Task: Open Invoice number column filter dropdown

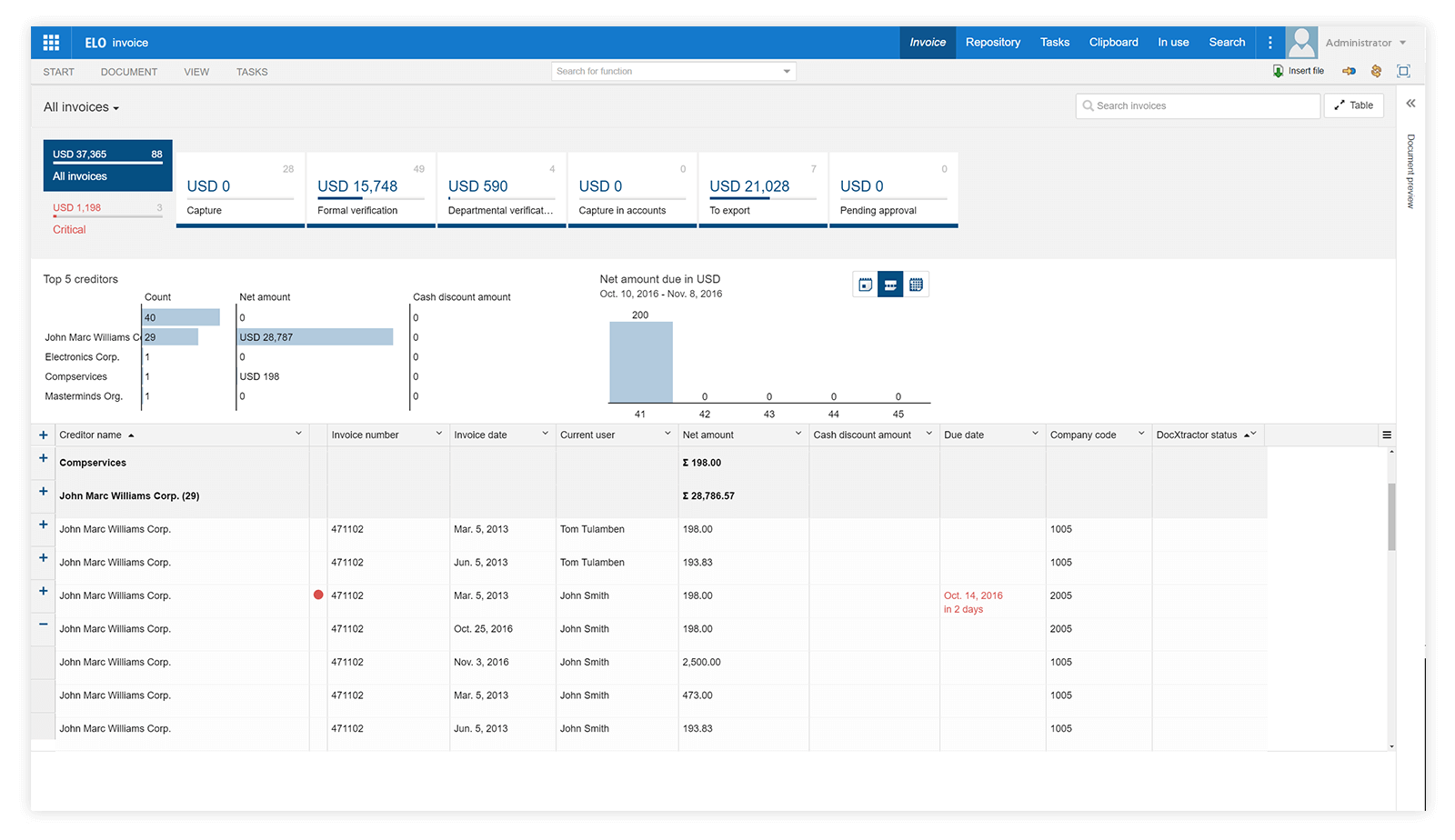Action: [x=439, y=434]
